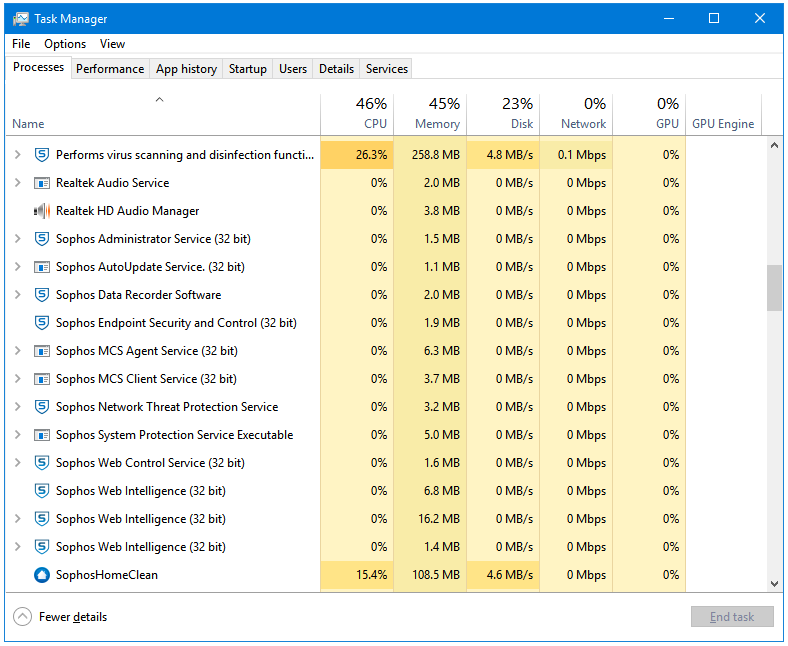
Task: Expand Sophos System Protection Service Executable
Action: [x=18, y=435]
